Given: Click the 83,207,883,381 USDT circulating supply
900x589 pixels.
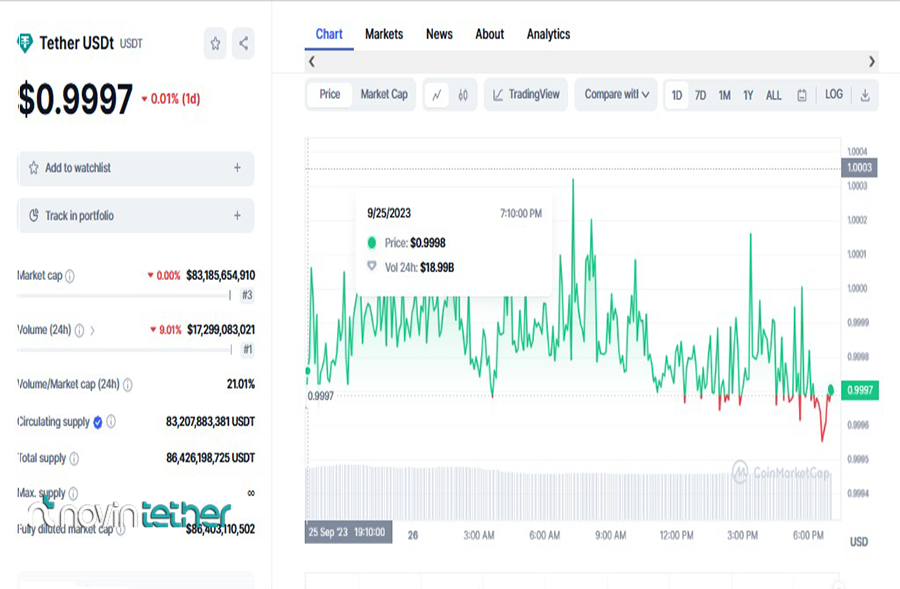Looking at the screenshot, I should [x=210, y=422].
